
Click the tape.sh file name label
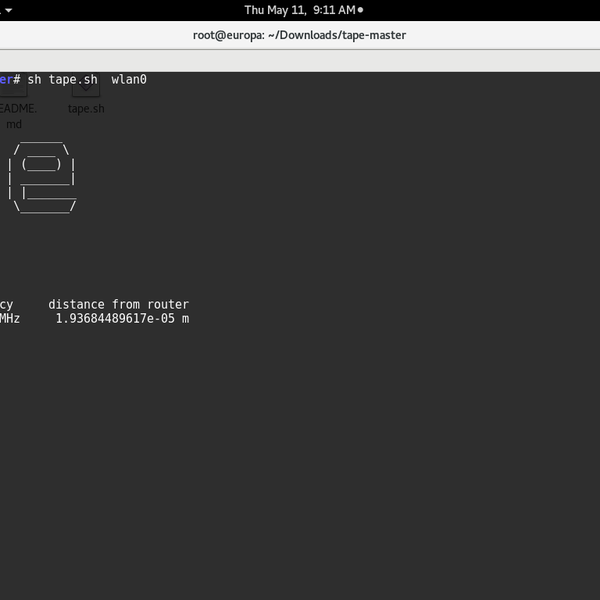pos(85,109)
